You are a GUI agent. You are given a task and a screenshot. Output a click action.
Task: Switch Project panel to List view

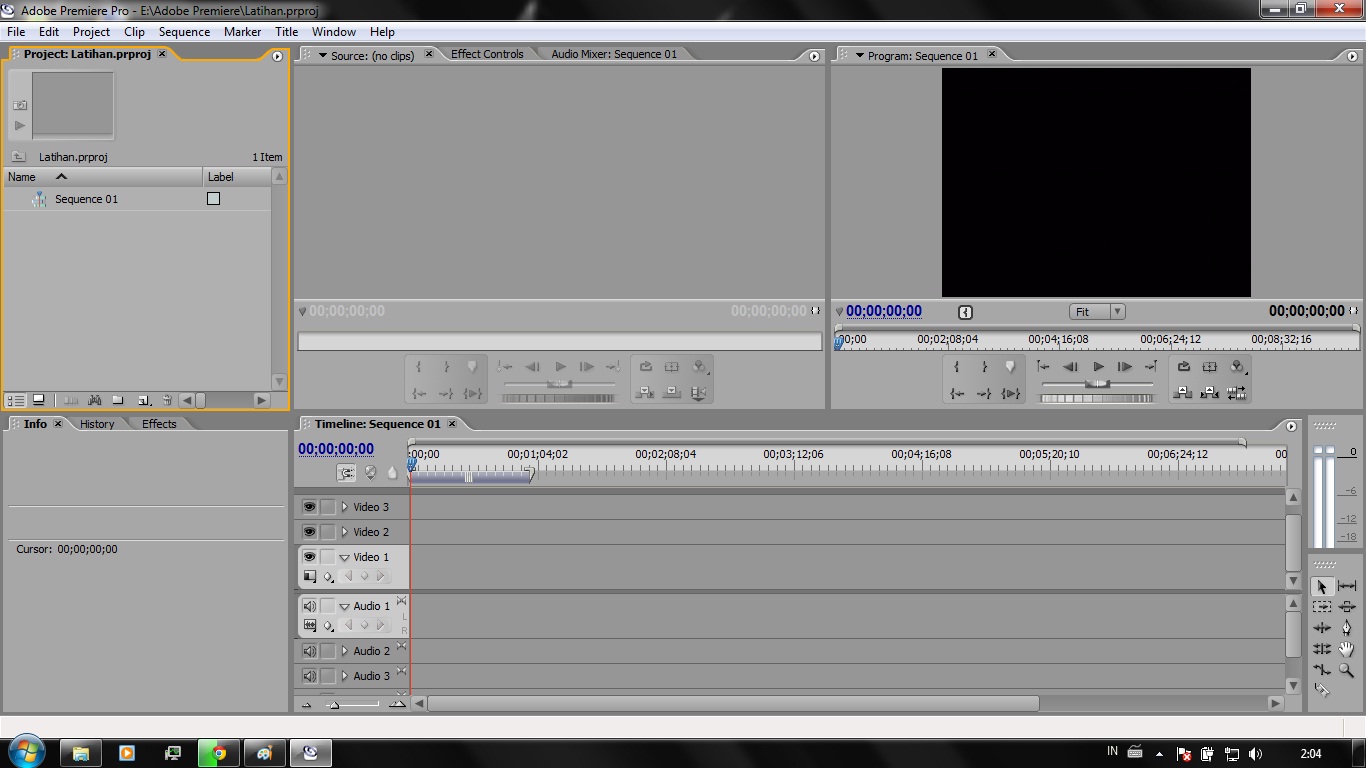pyautogui.click(x=16, y=400)
